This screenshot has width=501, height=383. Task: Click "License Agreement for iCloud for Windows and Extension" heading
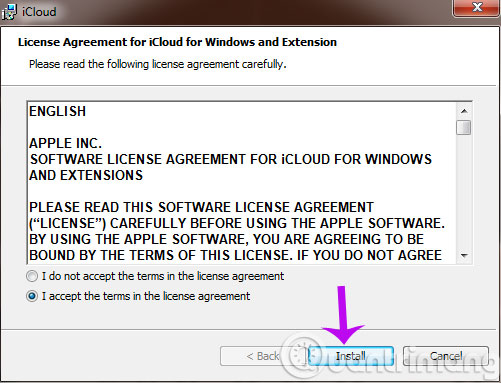pos(177,42)
